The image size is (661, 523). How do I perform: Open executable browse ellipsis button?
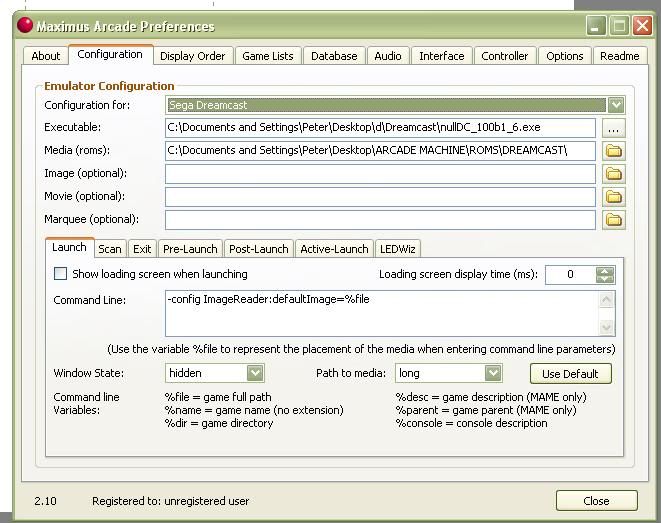pos(613,128)
